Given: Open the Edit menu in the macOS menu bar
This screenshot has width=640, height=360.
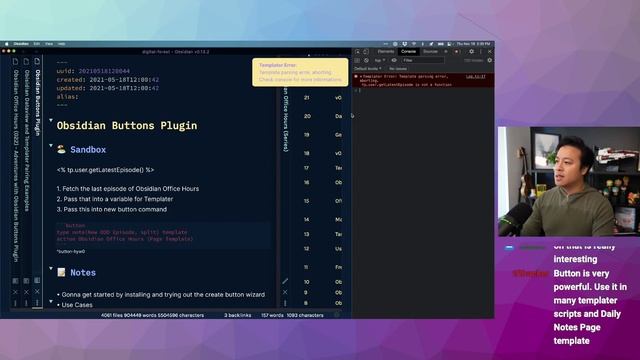Looking at the screenshot, I should tap(37, 44).
